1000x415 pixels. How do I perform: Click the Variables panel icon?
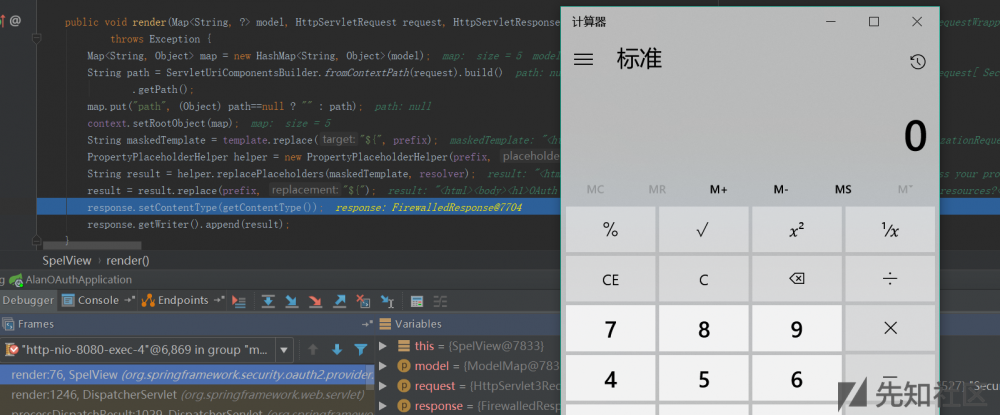tap(385, 324)
